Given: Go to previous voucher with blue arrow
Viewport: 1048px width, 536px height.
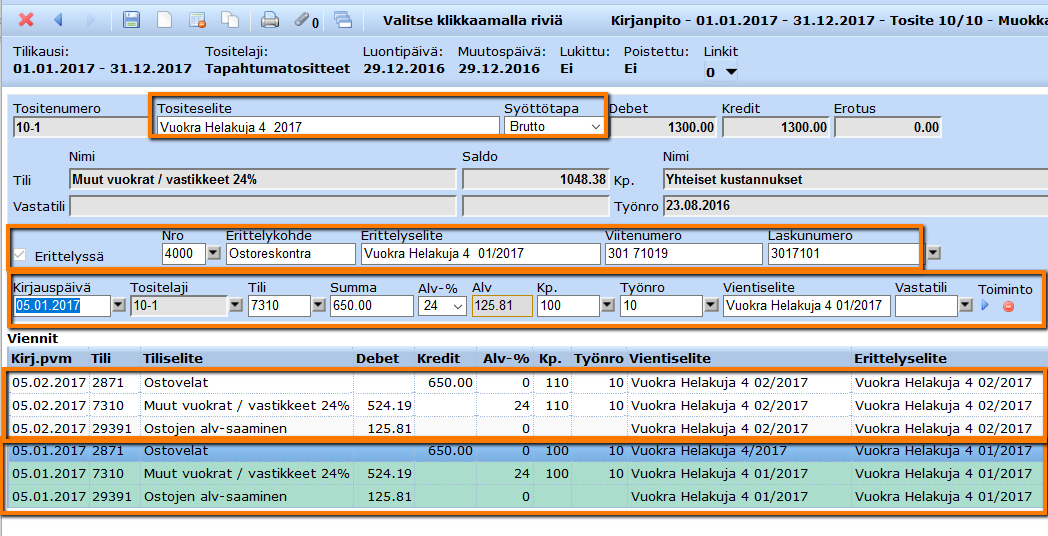Looking at the screenshot, I should pos(58,19).
